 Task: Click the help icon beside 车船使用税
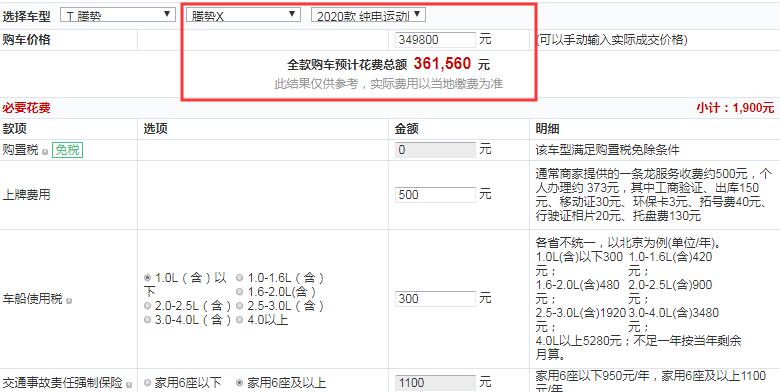point(69,300)
